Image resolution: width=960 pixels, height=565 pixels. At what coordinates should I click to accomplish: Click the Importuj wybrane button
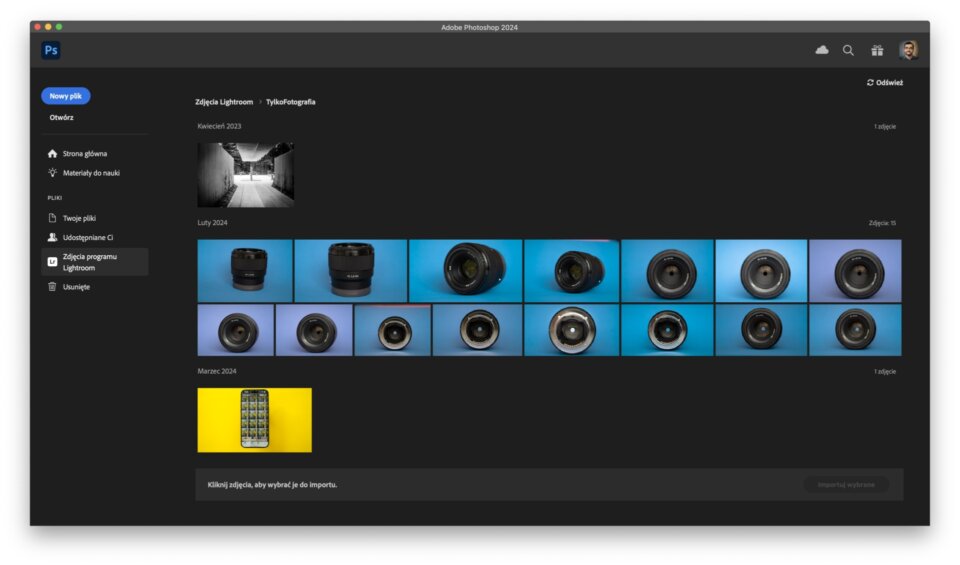pyautogui.click(x=845, y=485)
